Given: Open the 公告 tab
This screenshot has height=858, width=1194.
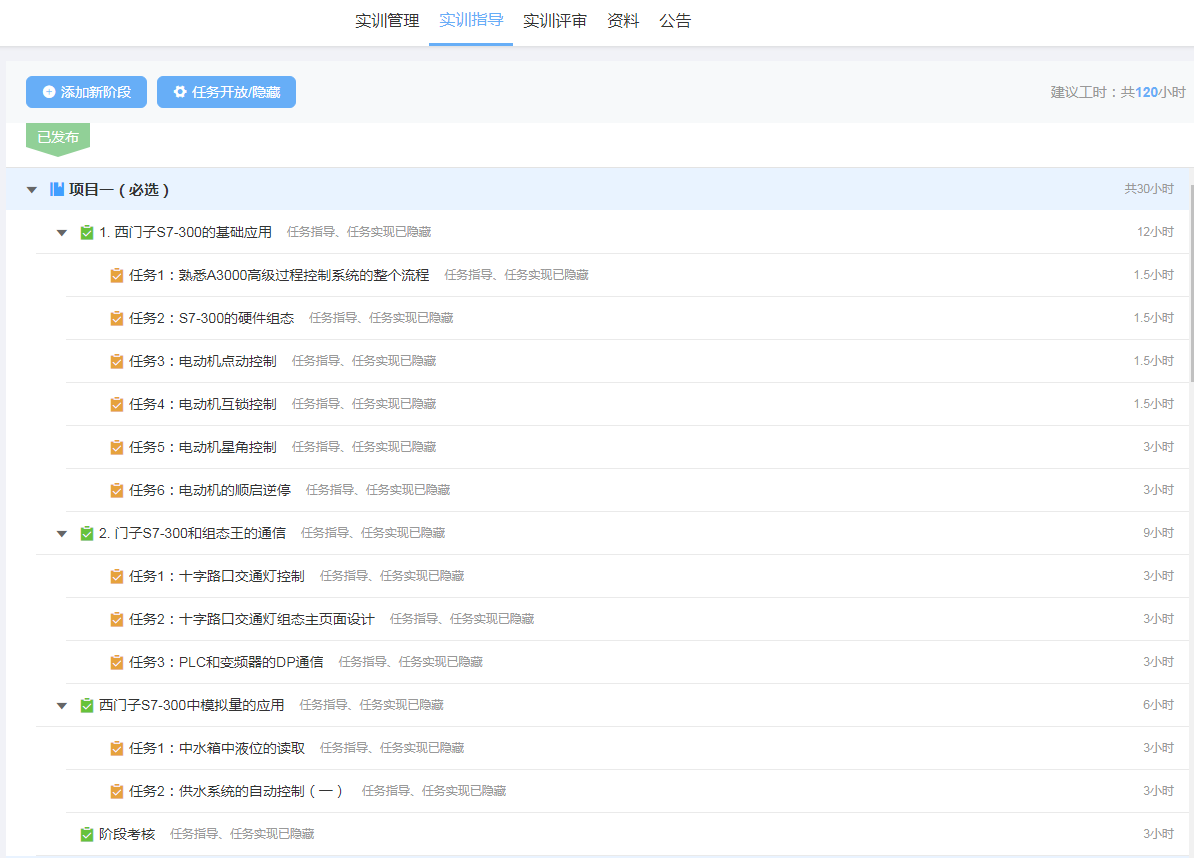Looking at the screenshot, I should pos(675,21).
